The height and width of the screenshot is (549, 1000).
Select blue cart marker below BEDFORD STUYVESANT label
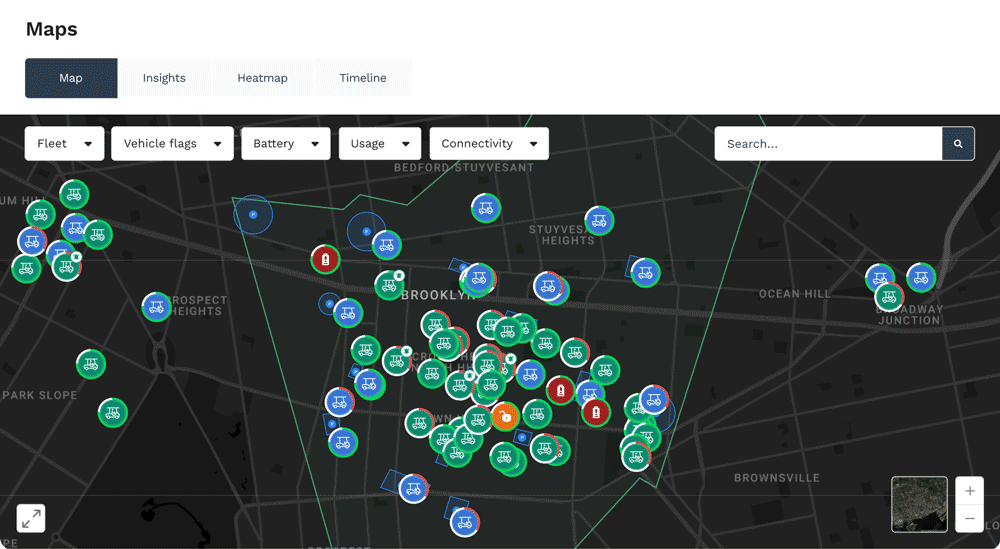[486, 208]
